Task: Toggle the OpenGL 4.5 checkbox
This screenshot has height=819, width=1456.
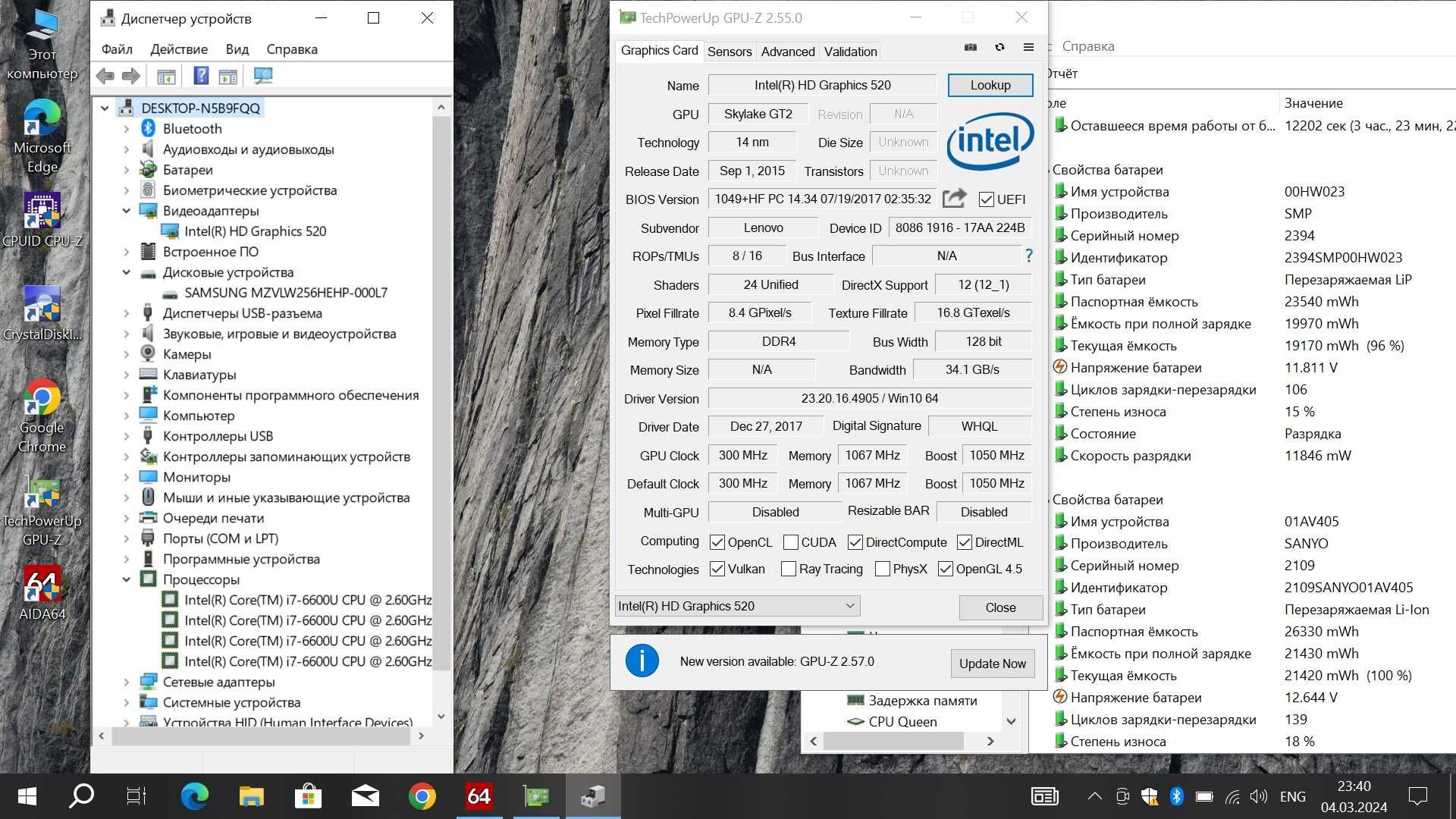Action: point(945,569)
